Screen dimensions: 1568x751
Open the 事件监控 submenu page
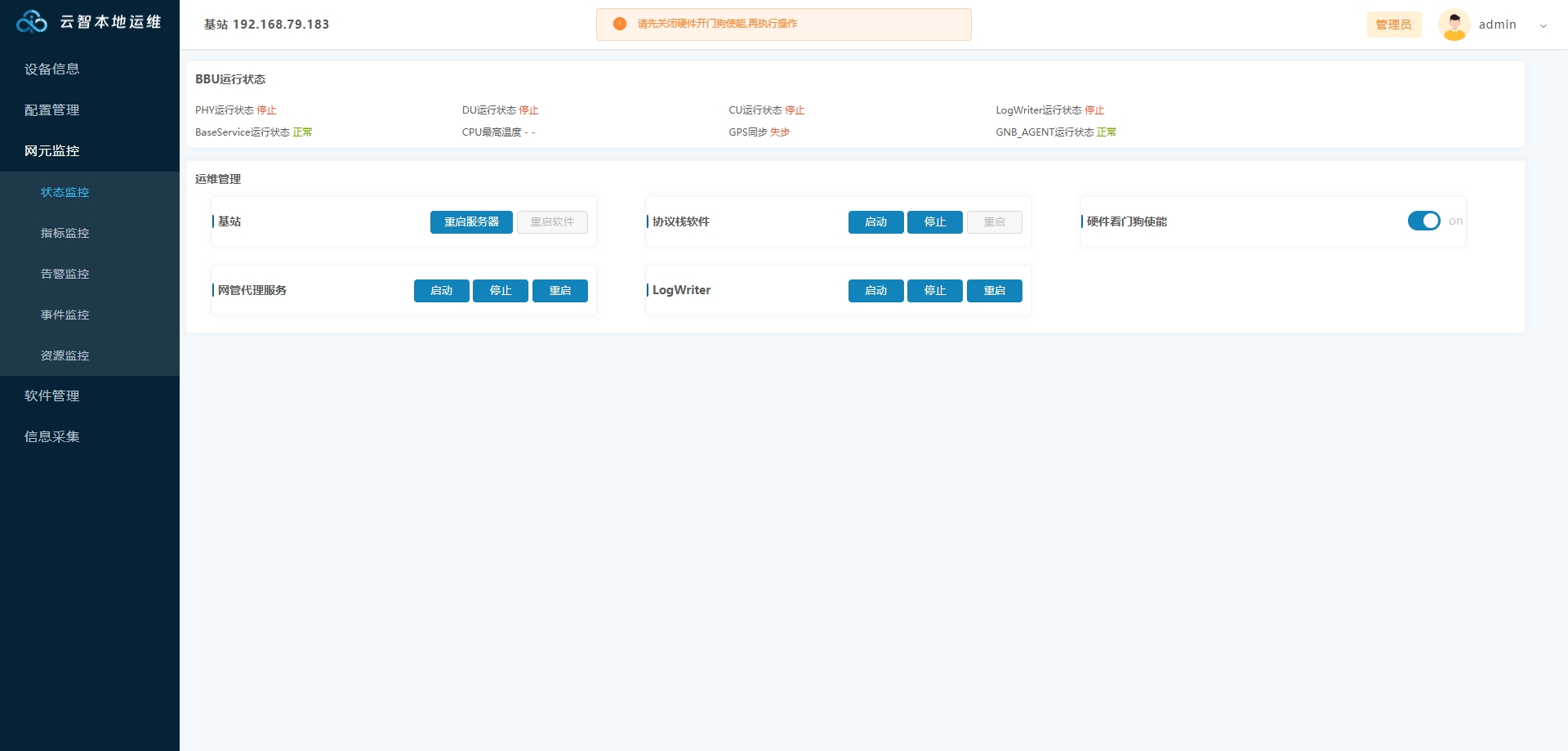tap(65, 315)
